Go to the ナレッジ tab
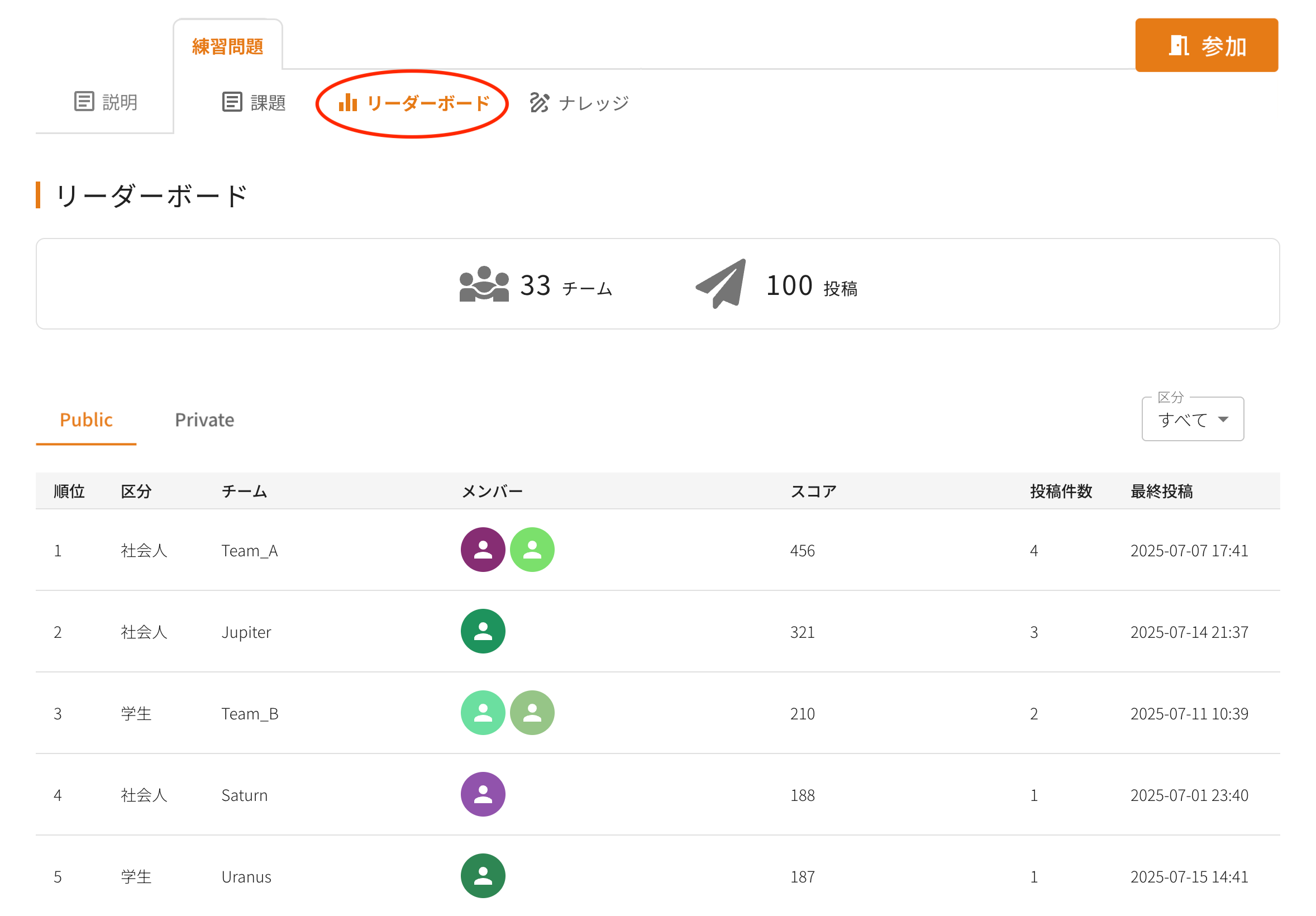Viewport: 1316px width, 916px height. tap(579, 103)
